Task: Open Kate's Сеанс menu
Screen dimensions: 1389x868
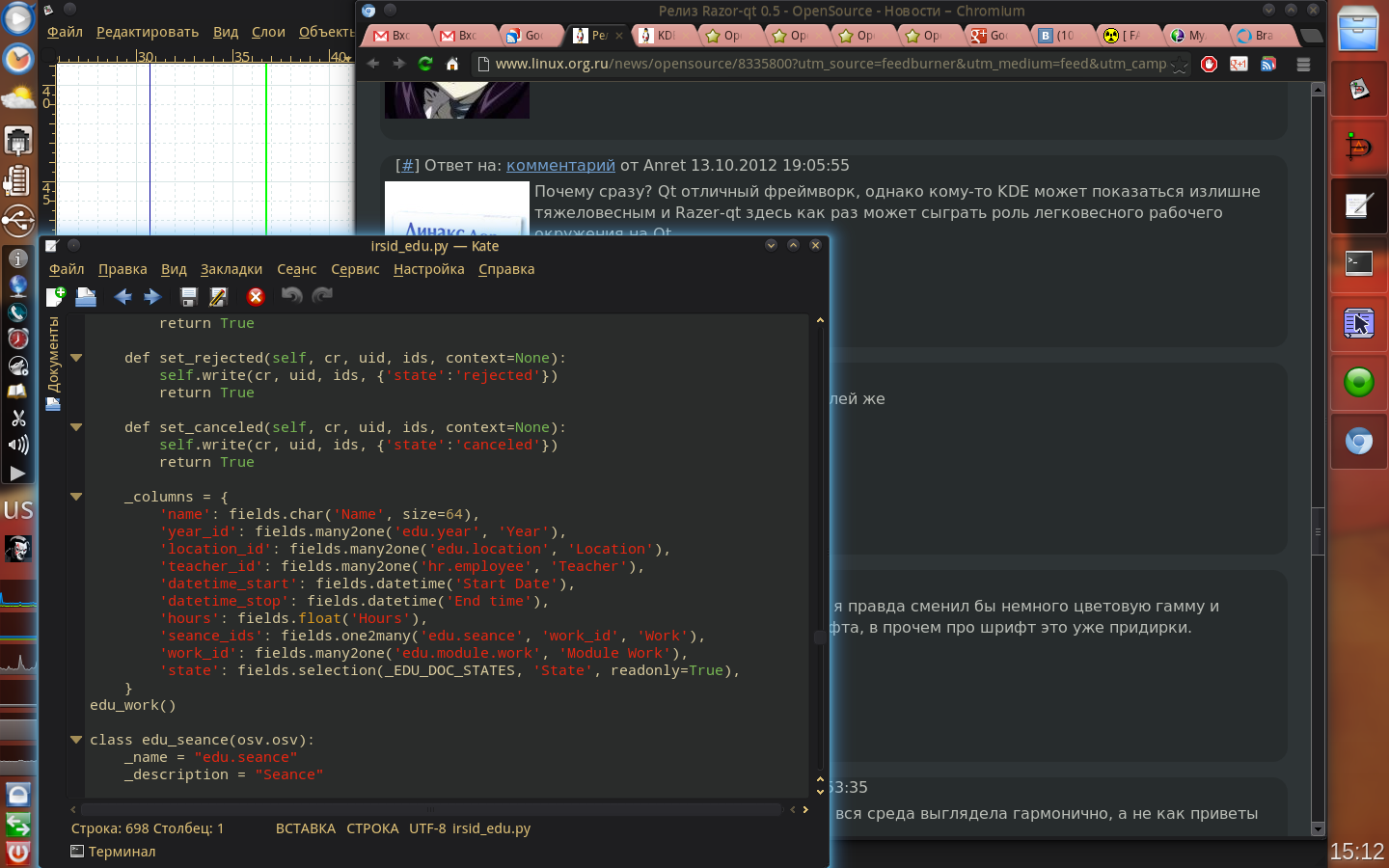Action: pos(296,269)
